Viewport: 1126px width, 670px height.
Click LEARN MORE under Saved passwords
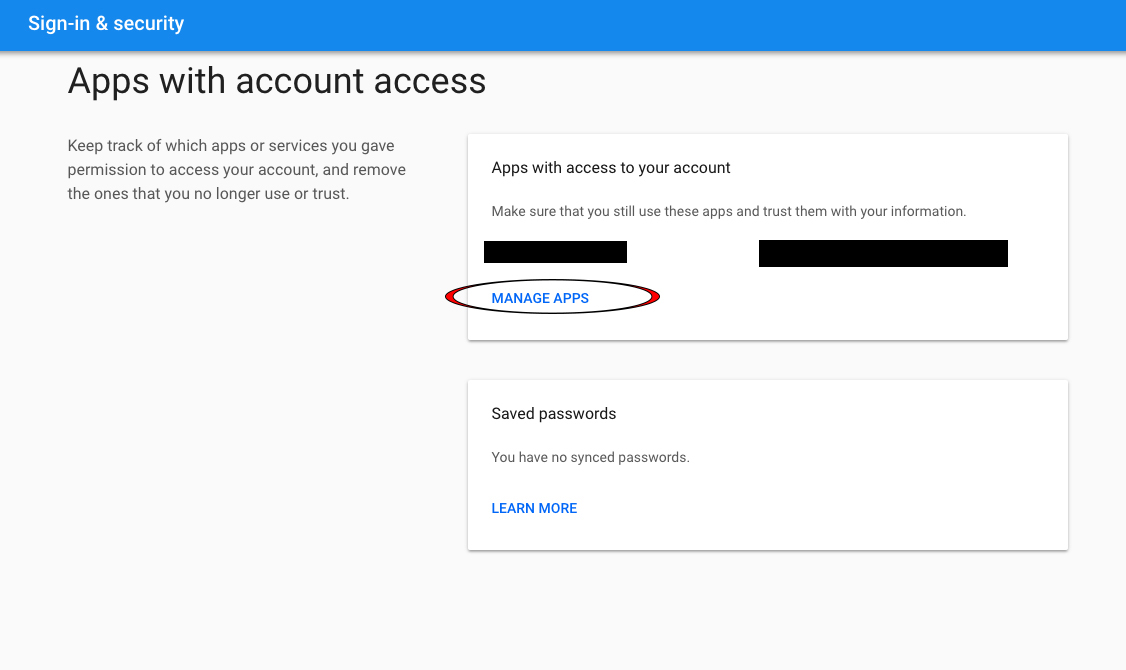click(534, 508)
